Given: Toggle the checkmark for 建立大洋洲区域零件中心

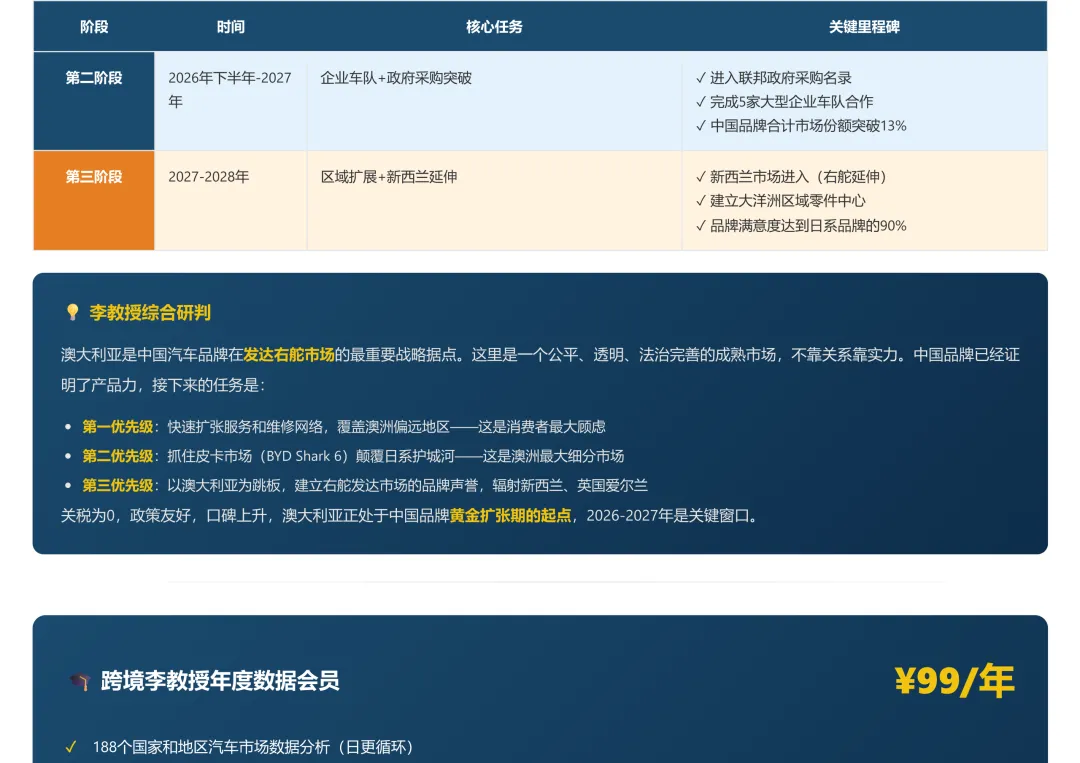Looking at the screenshot, I should (698, 201).
